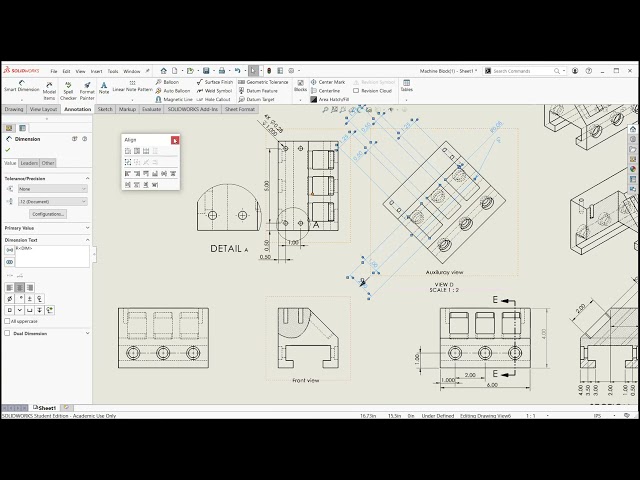The image size is (640, 480).
Task: Enable the All uppercase checkbox
Action: [7, 321]
